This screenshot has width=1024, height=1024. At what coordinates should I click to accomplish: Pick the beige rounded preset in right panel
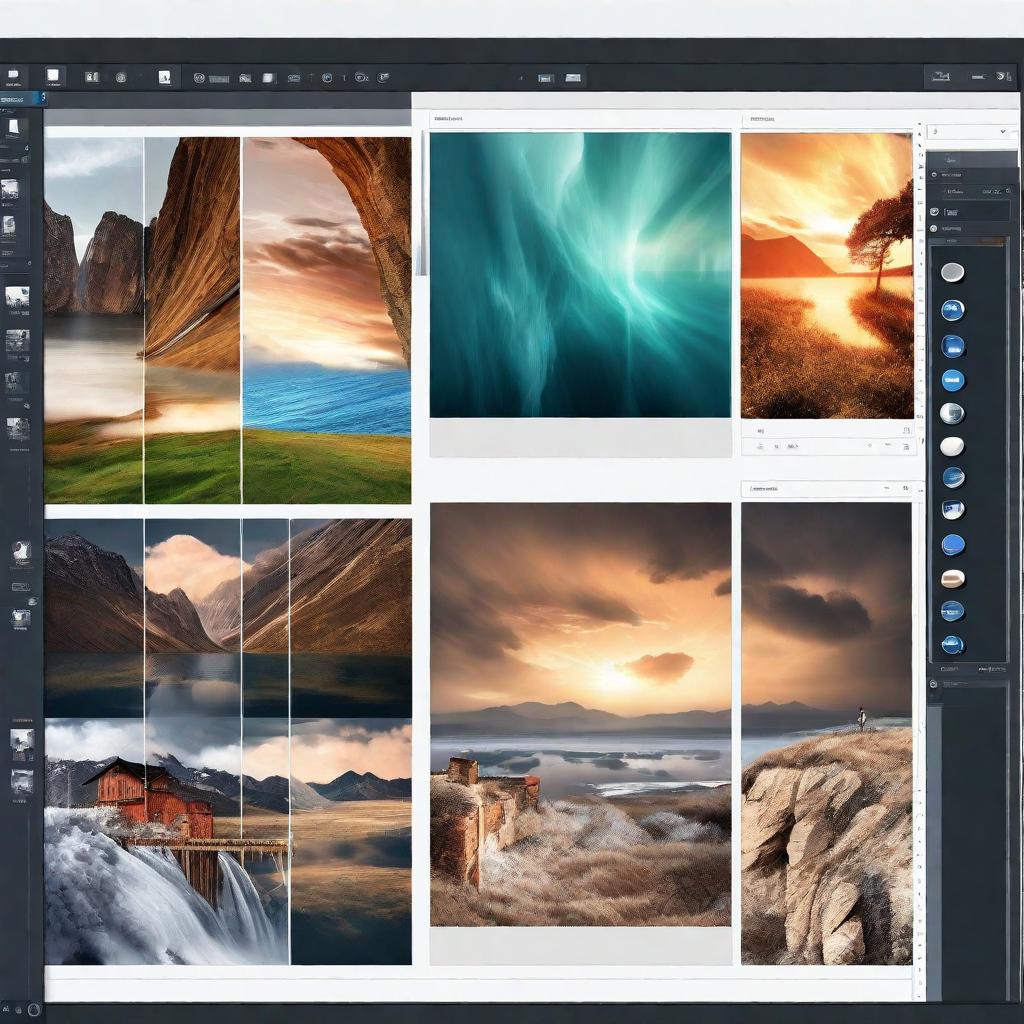pyautogui.click(x=952, y=578)
